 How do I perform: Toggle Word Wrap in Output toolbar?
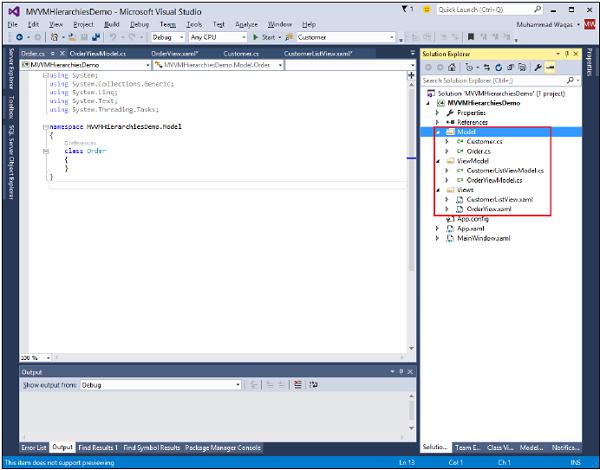point(314,385)
